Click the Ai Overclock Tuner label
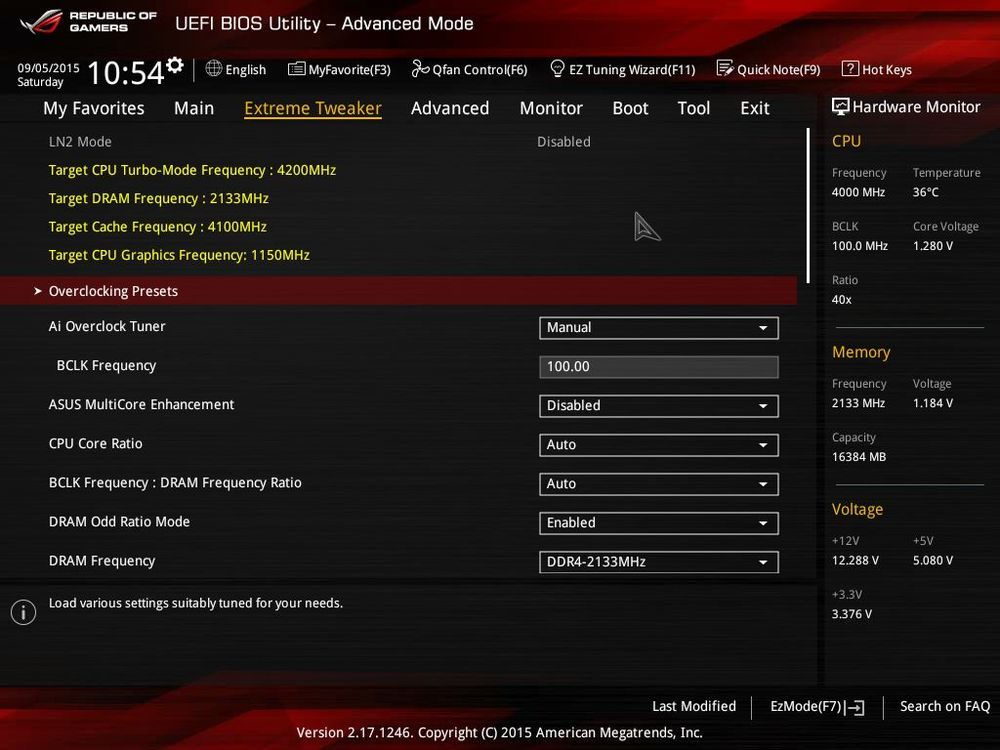Viewport: 1000px width, 750px height. [107, 326]
